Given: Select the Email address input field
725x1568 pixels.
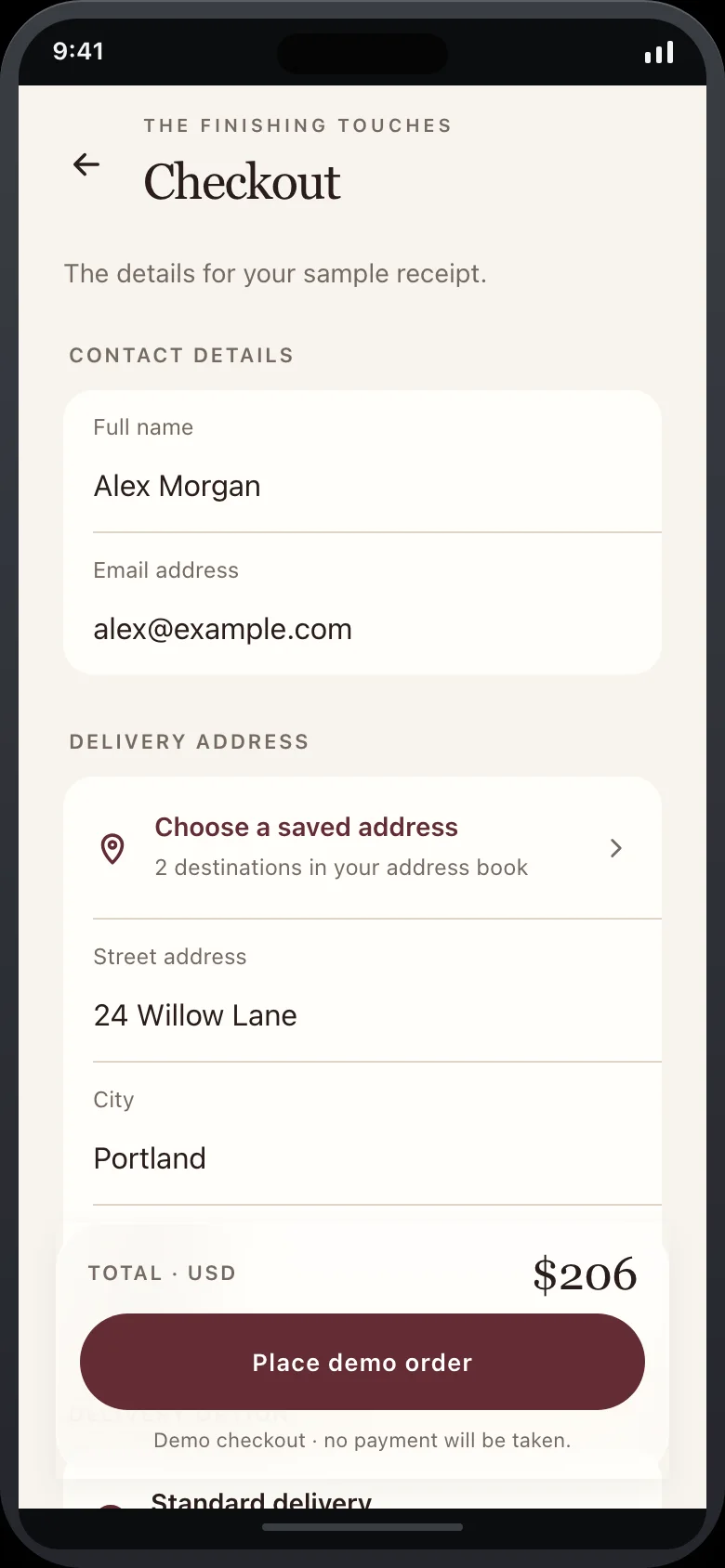Looking at the screenshot, I should click(x=362, y=604).
